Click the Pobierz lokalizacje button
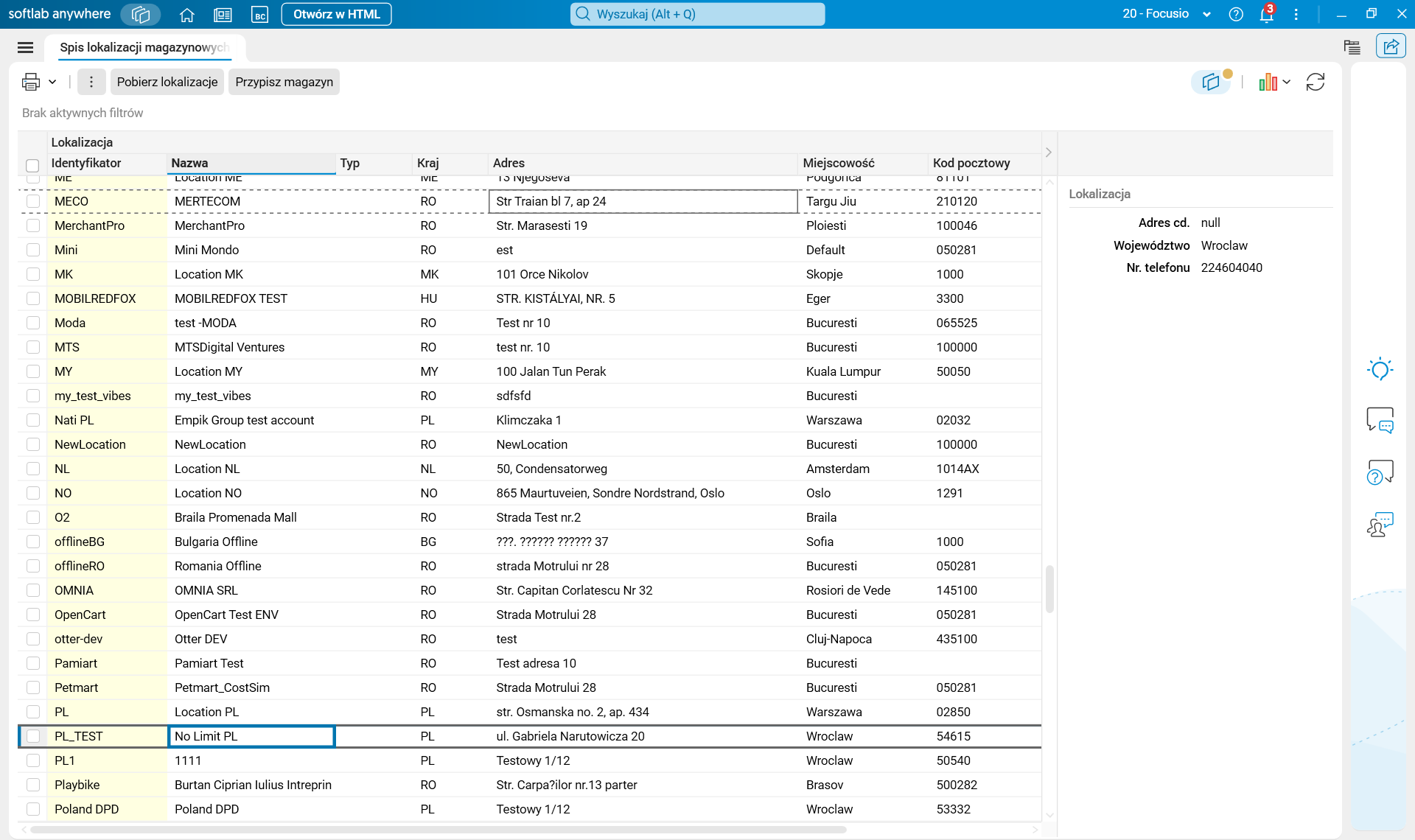The width and height of the screenshot is (1415, 840). [x=167, y=82]
